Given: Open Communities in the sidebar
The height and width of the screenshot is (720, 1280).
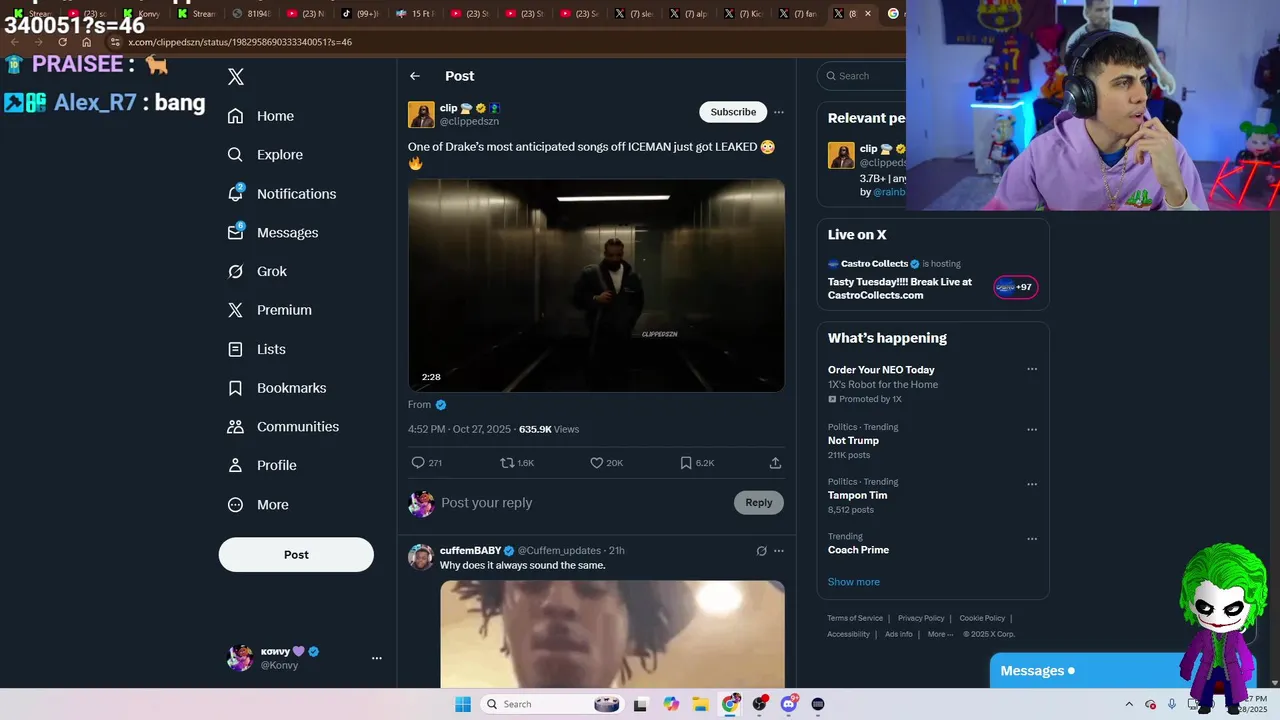Looking at the screenshot, I should [x=283, y=427].
